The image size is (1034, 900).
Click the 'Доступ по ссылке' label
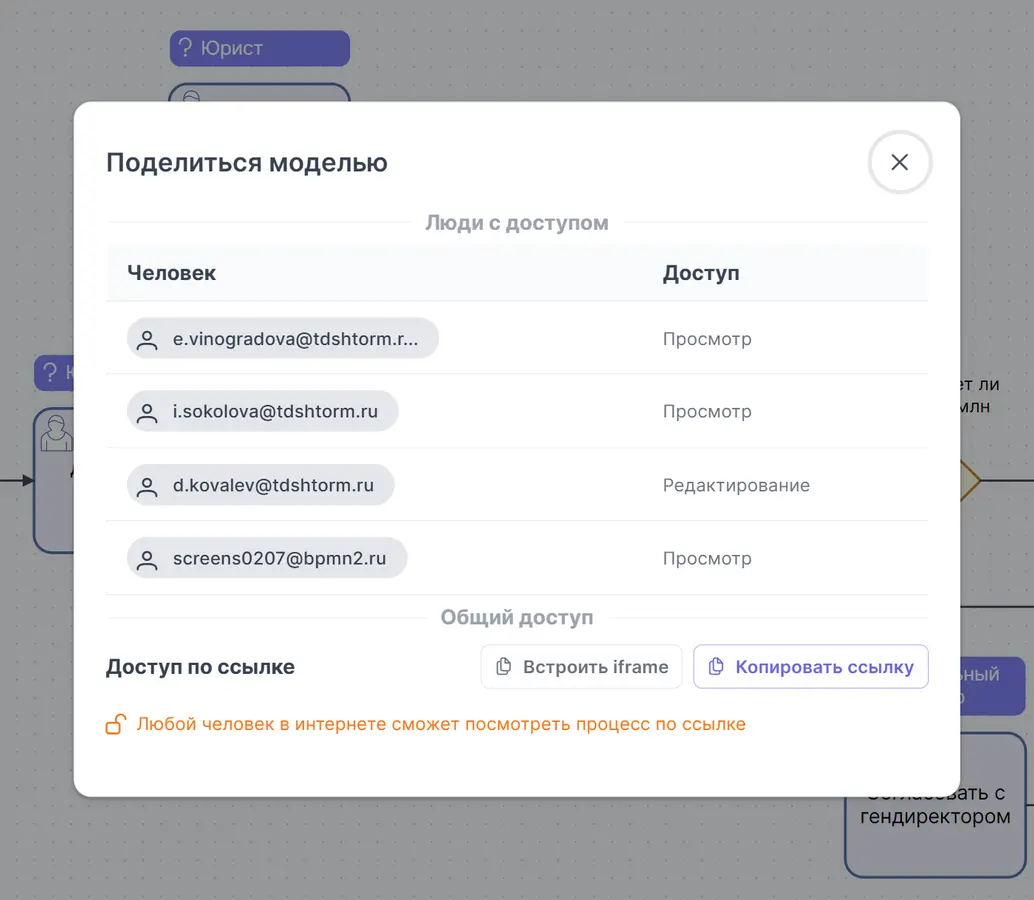tap(200, 667)
